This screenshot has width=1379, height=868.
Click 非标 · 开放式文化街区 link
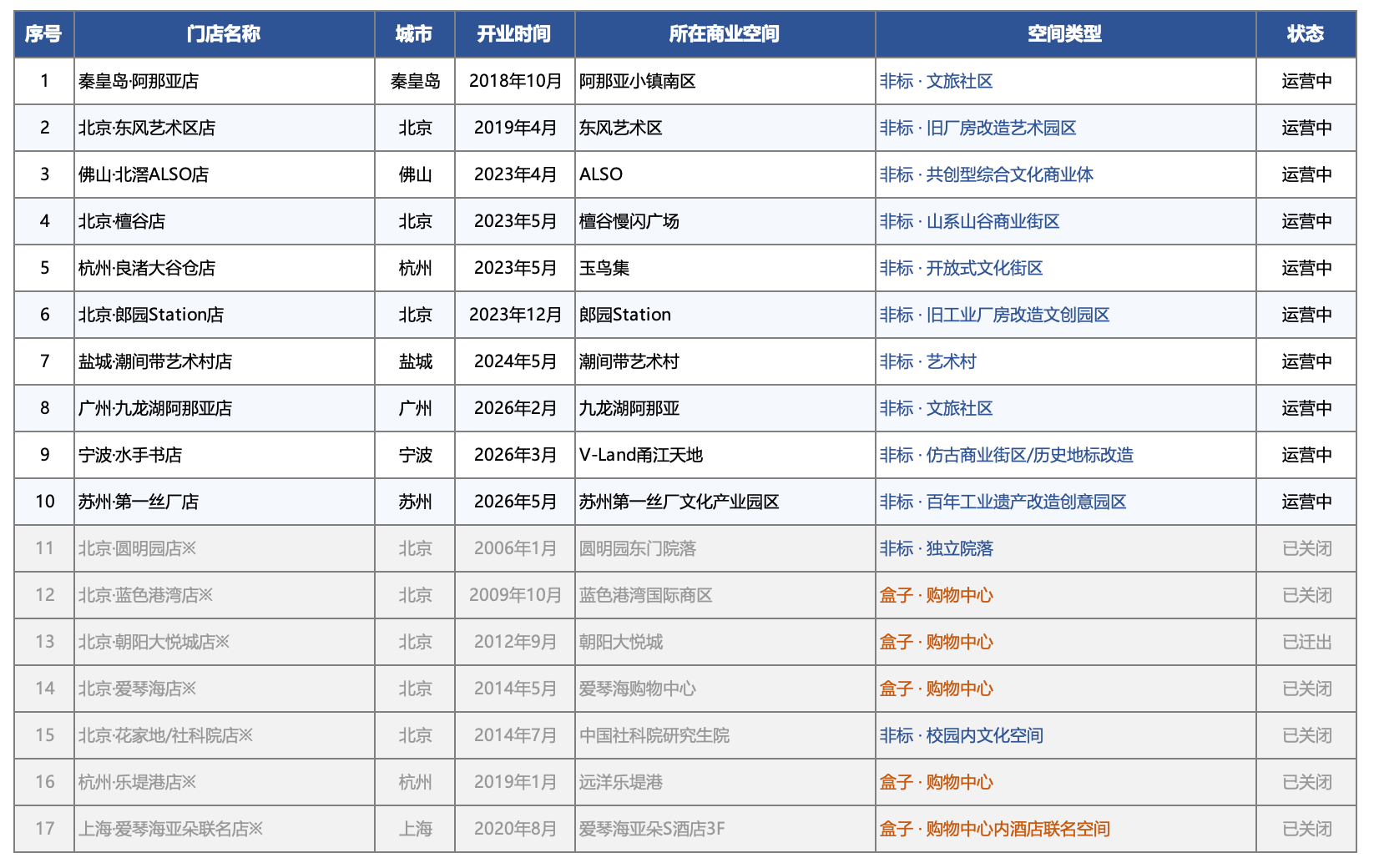(961, 268)
